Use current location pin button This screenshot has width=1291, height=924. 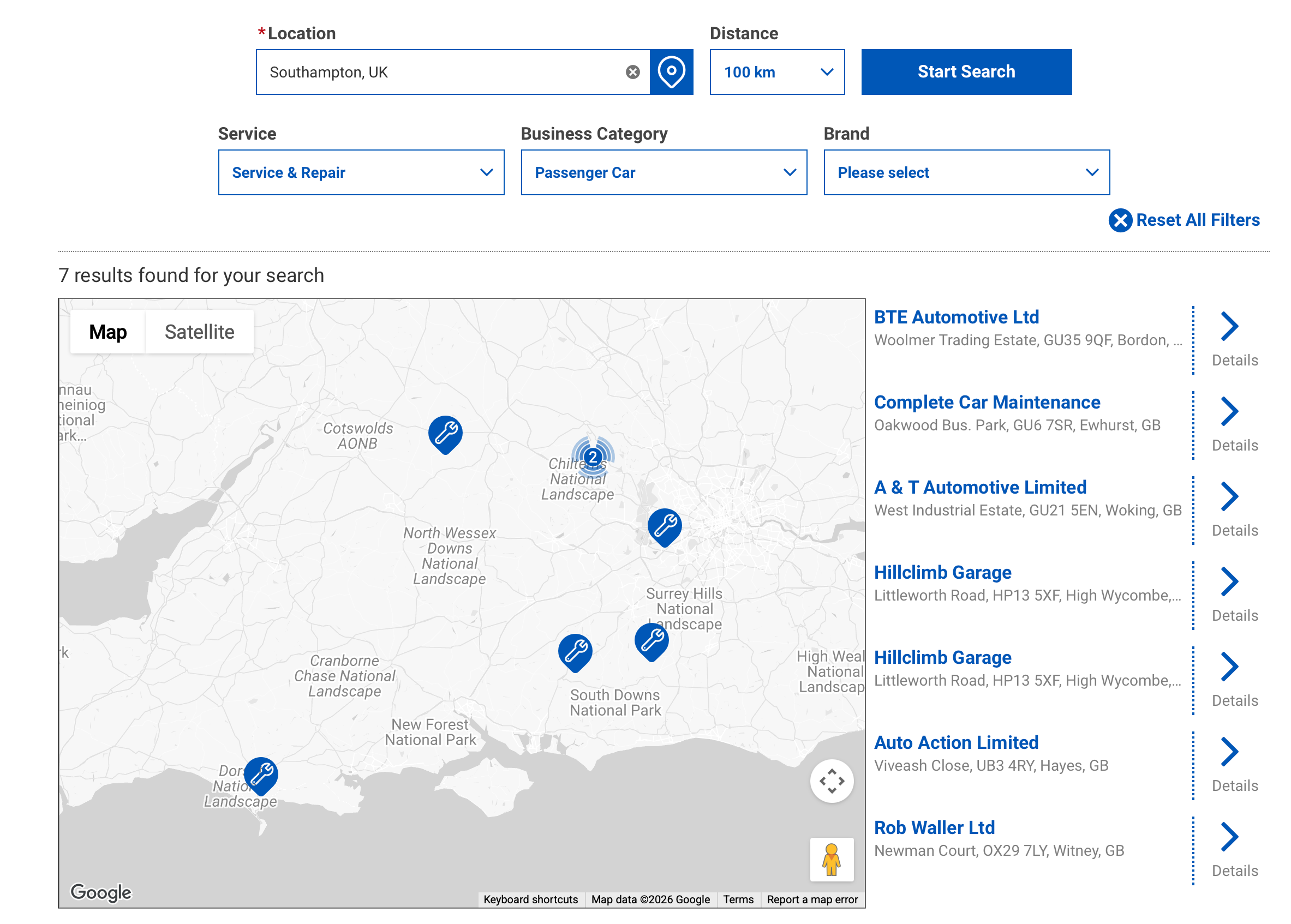[671, 72]
